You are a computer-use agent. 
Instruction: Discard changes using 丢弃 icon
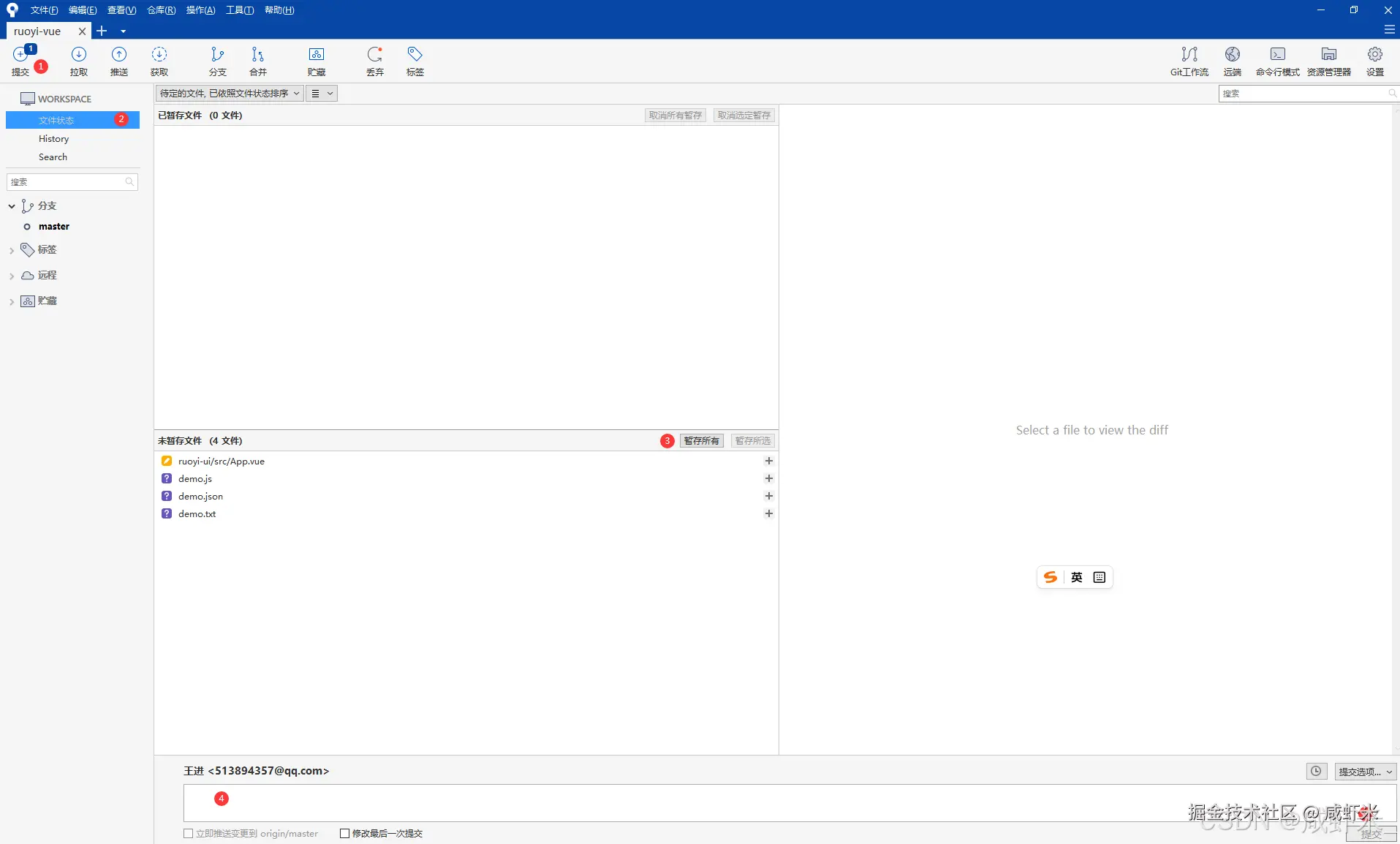(375, 61)
